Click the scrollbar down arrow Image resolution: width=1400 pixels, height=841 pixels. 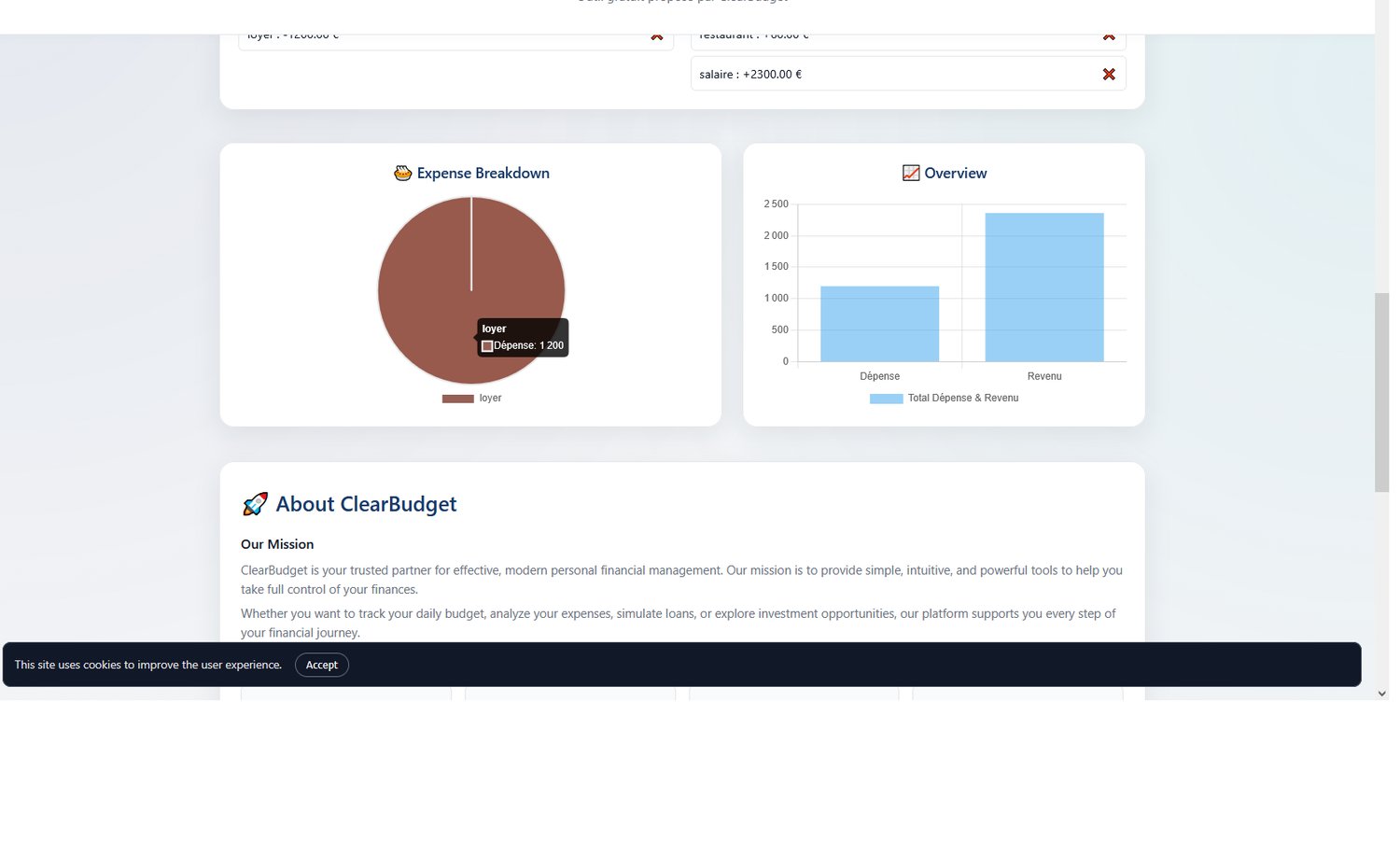pyautogui.click(x=1382, y=694)
